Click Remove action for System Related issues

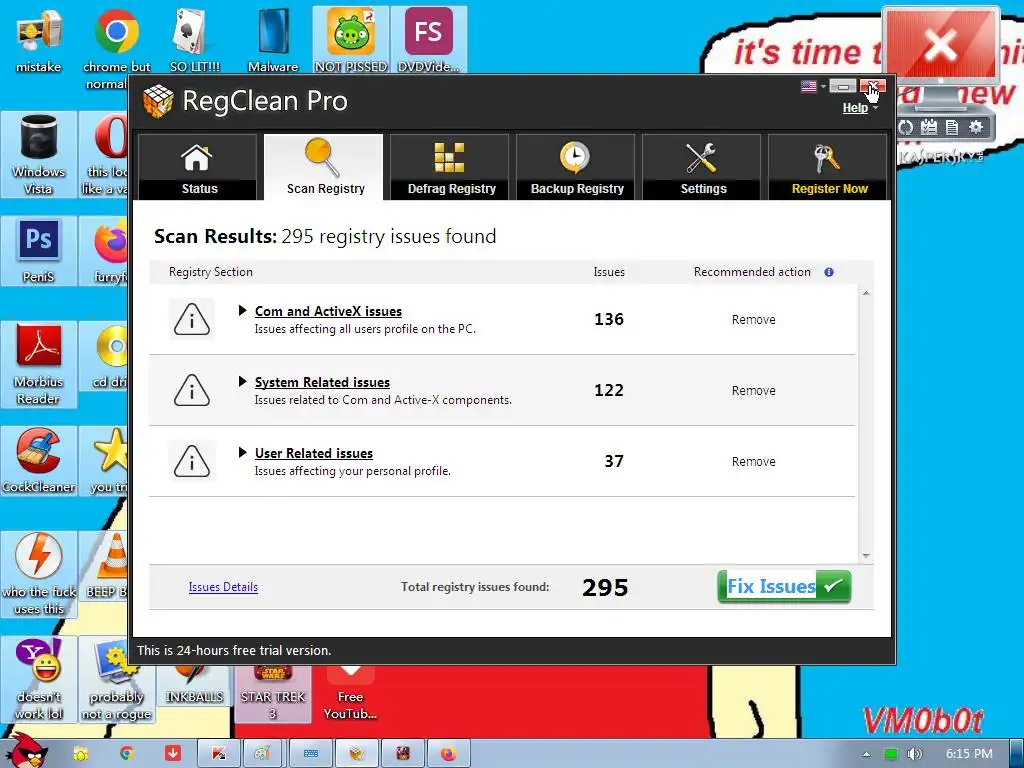click(754, 391)
